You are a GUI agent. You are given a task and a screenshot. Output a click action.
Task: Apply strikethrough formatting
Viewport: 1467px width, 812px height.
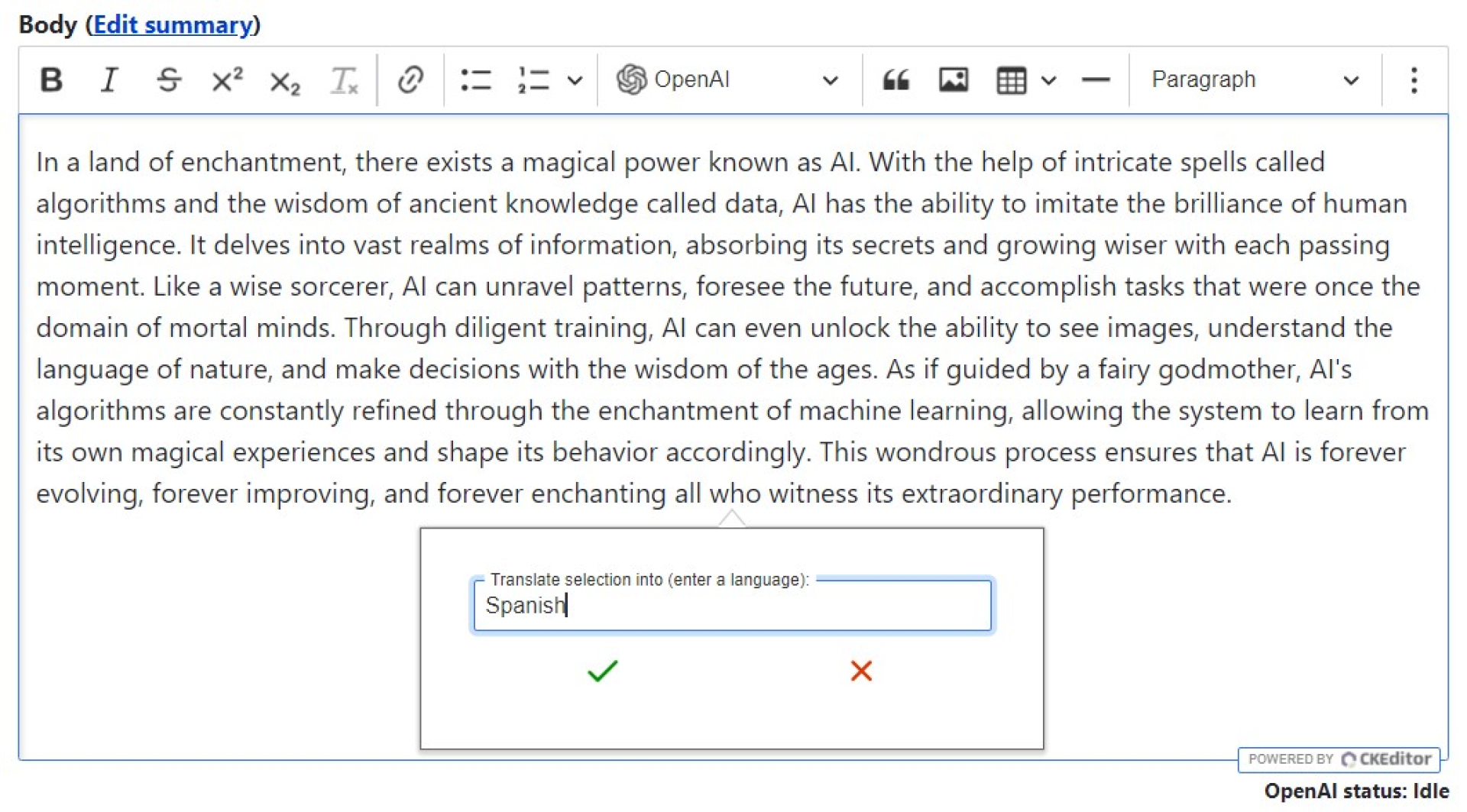click(x=168, y=79)
